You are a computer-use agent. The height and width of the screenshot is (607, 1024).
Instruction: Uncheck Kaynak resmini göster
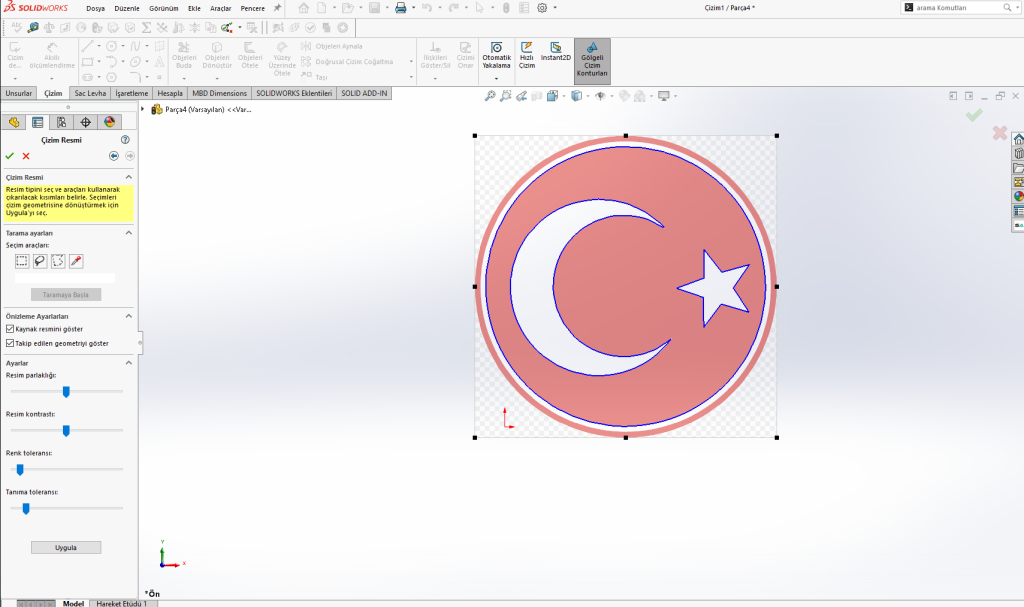tap(10, 329)
